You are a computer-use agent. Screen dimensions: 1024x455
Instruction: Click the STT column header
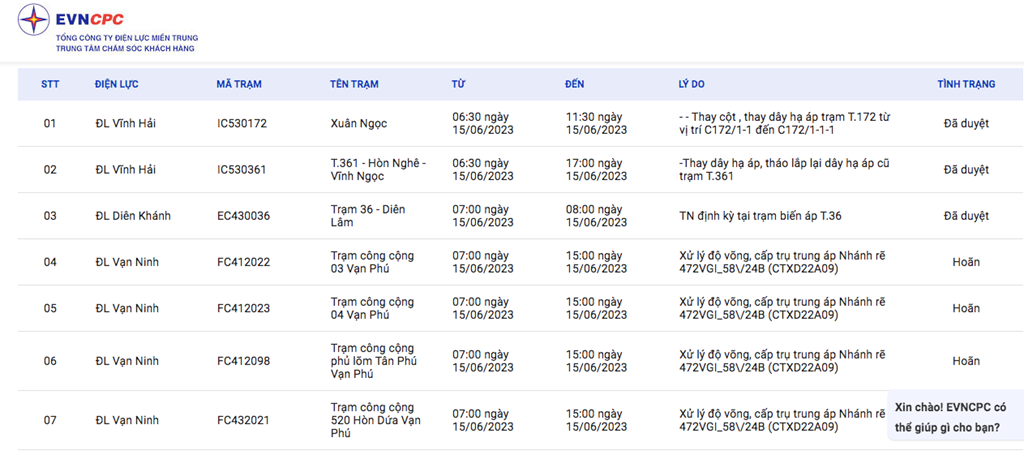(x=50, y=84)
